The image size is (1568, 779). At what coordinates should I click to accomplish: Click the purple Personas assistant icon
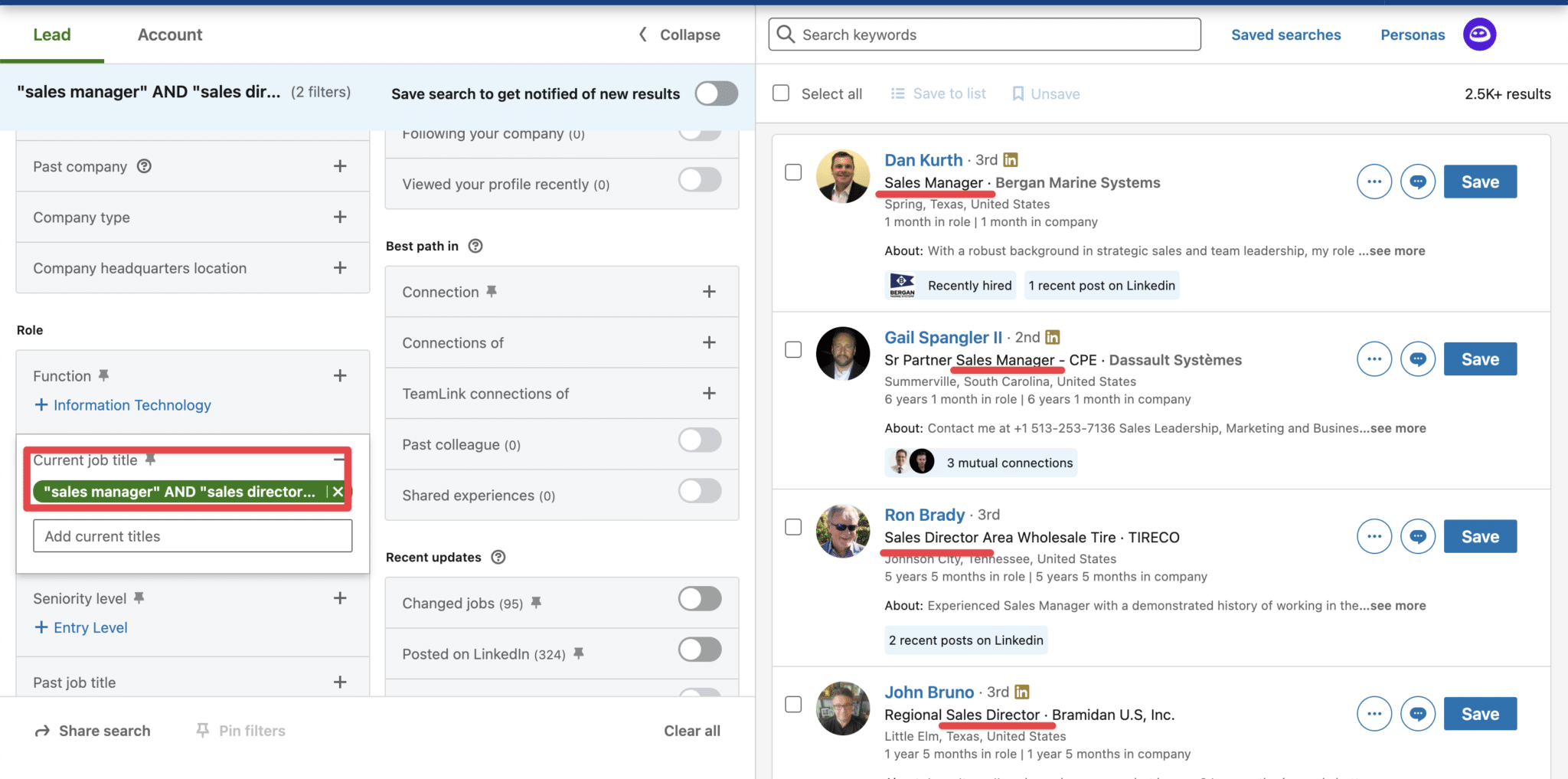pos(1480,34)
